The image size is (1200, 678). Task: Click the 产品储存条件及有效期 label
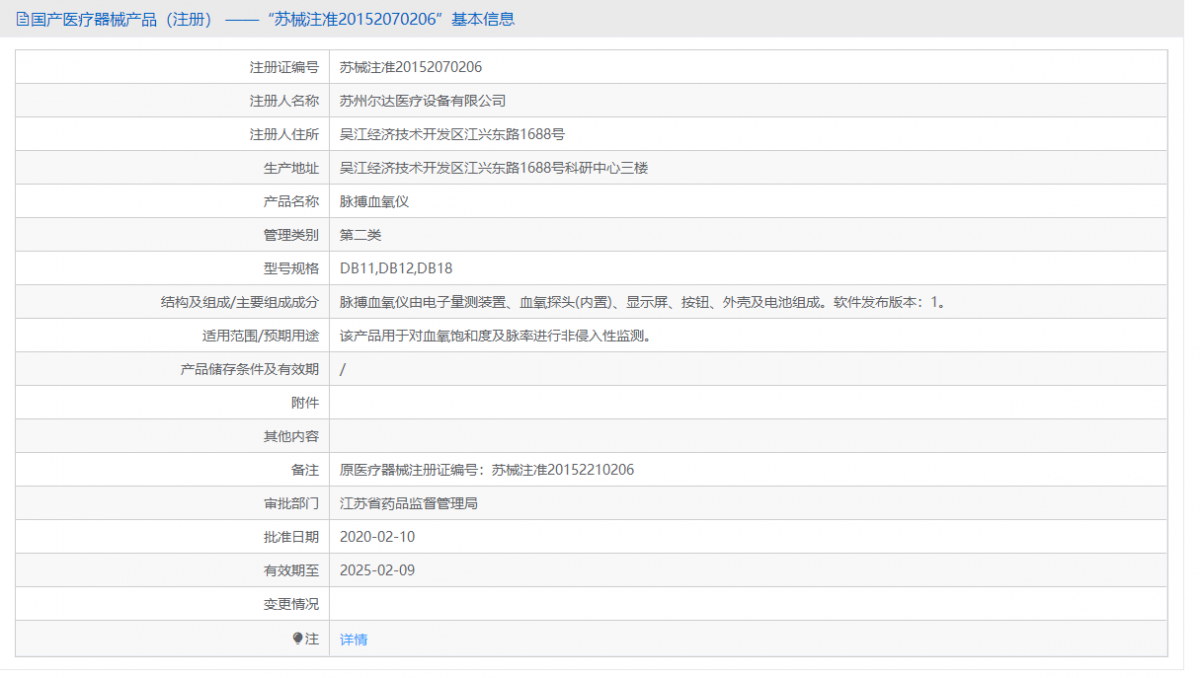tap(249, 369)
